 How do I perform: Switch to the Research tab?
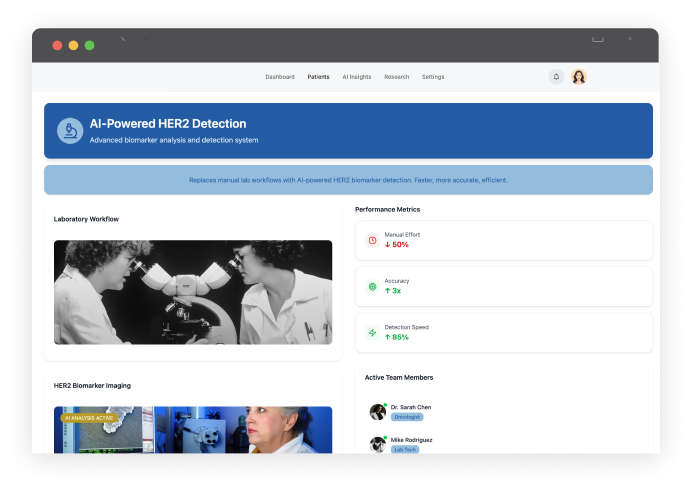(x=397, y=77)
